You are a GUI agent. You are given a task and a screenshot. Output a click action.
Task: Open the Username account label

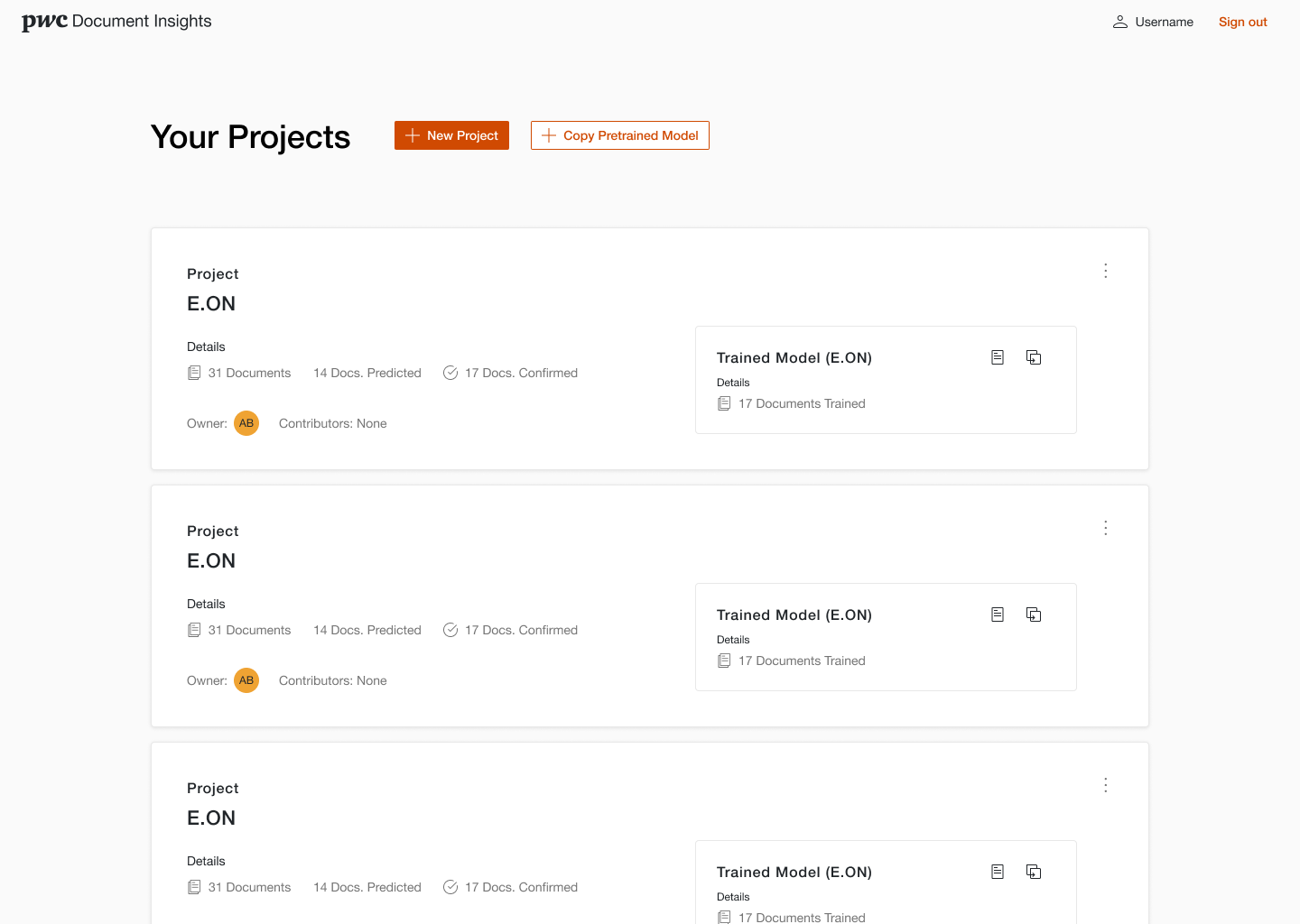pos(1164,22)
